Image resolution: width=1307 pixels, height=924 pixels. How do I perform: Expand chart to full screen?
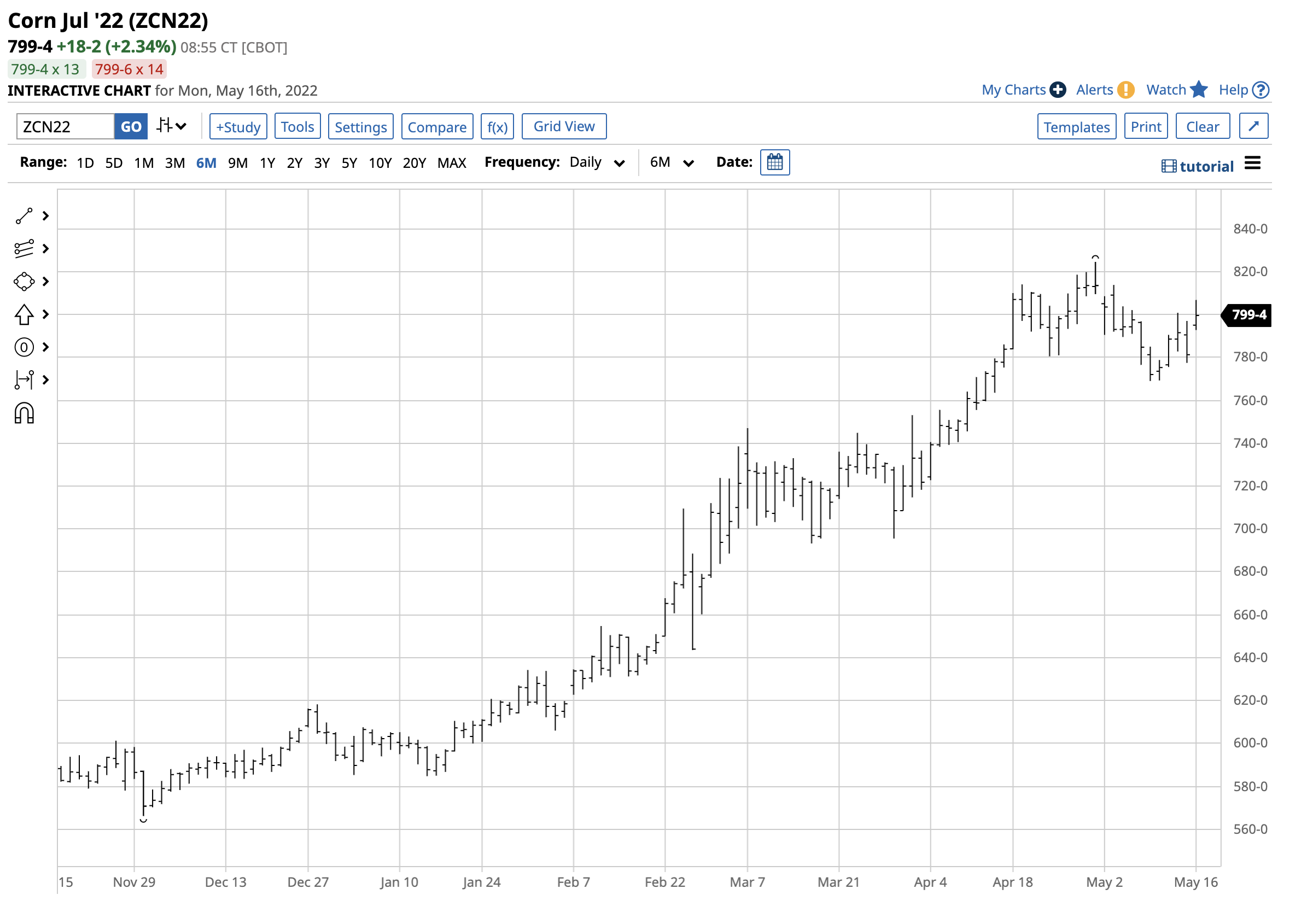pos(1253,126)
